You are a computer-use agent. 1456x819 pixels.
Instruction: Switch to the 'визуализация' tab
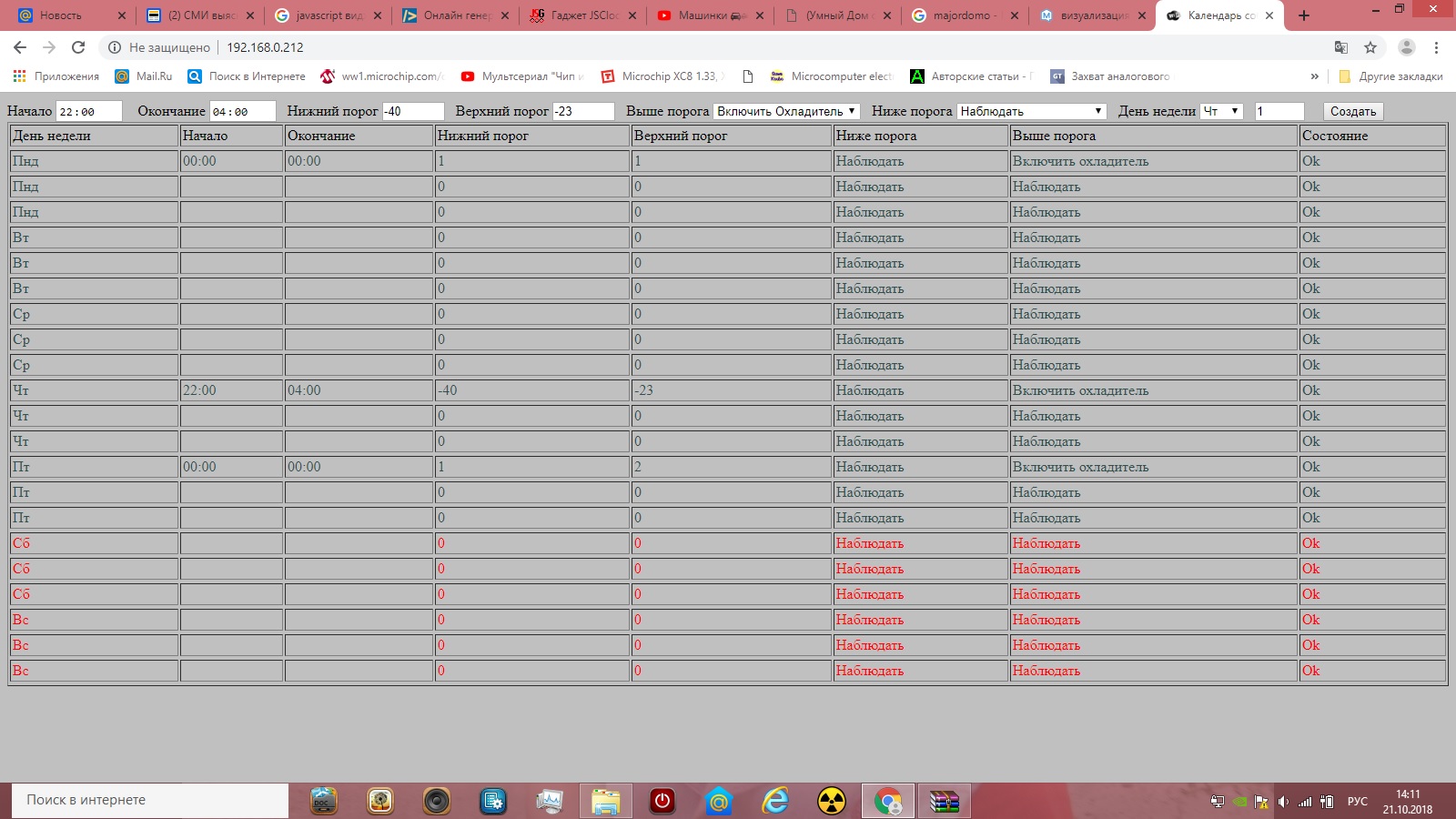point(1093,15)
